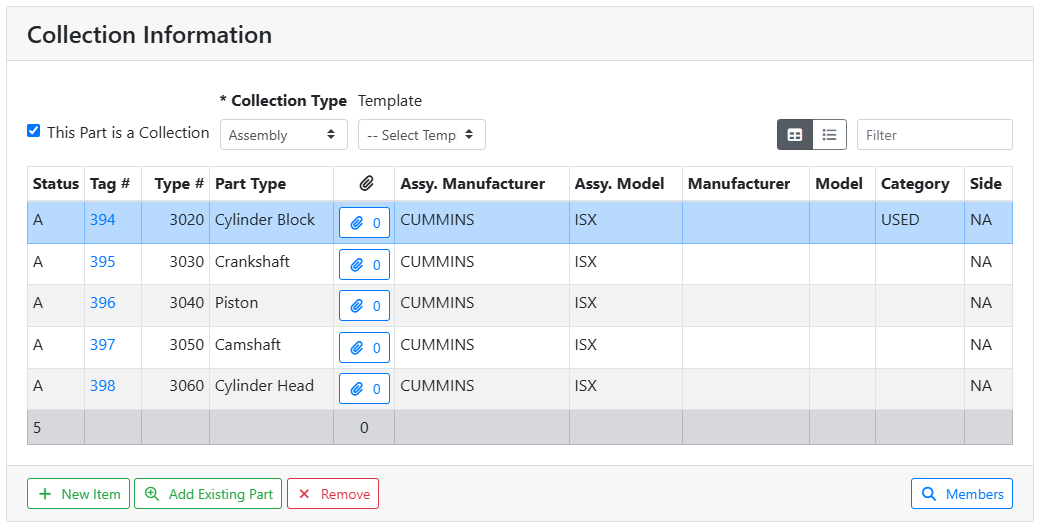Image resolution: width=1042 pixels, height=524 pixels.
Task: Uncheck This Part is a Collection
Action: [x=34, y=131]
